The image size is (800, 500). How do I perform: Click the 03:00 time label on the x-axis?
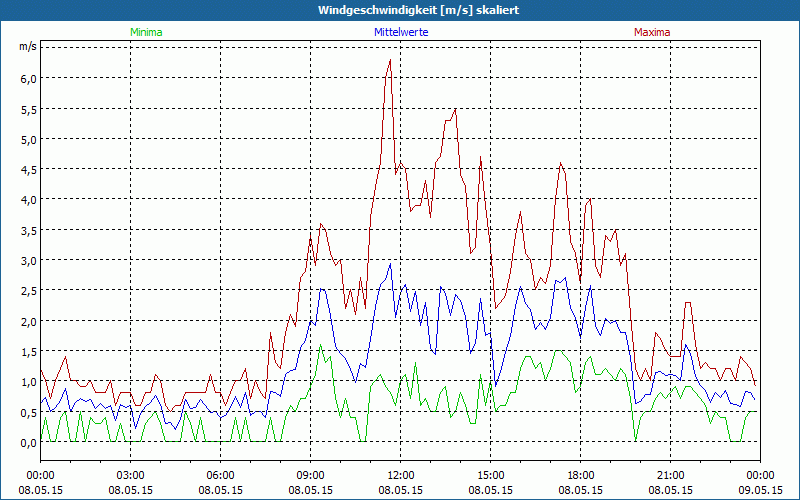pos(131,476)
